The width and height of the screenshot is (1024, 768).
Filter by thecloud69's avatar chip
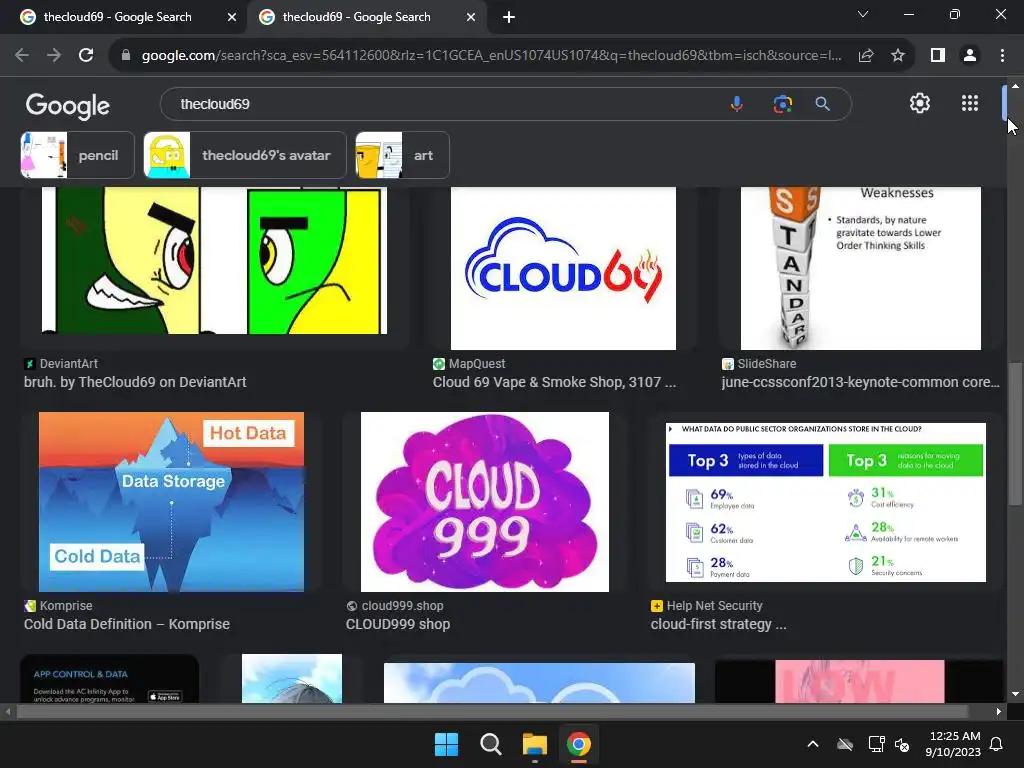click(245, 155)
